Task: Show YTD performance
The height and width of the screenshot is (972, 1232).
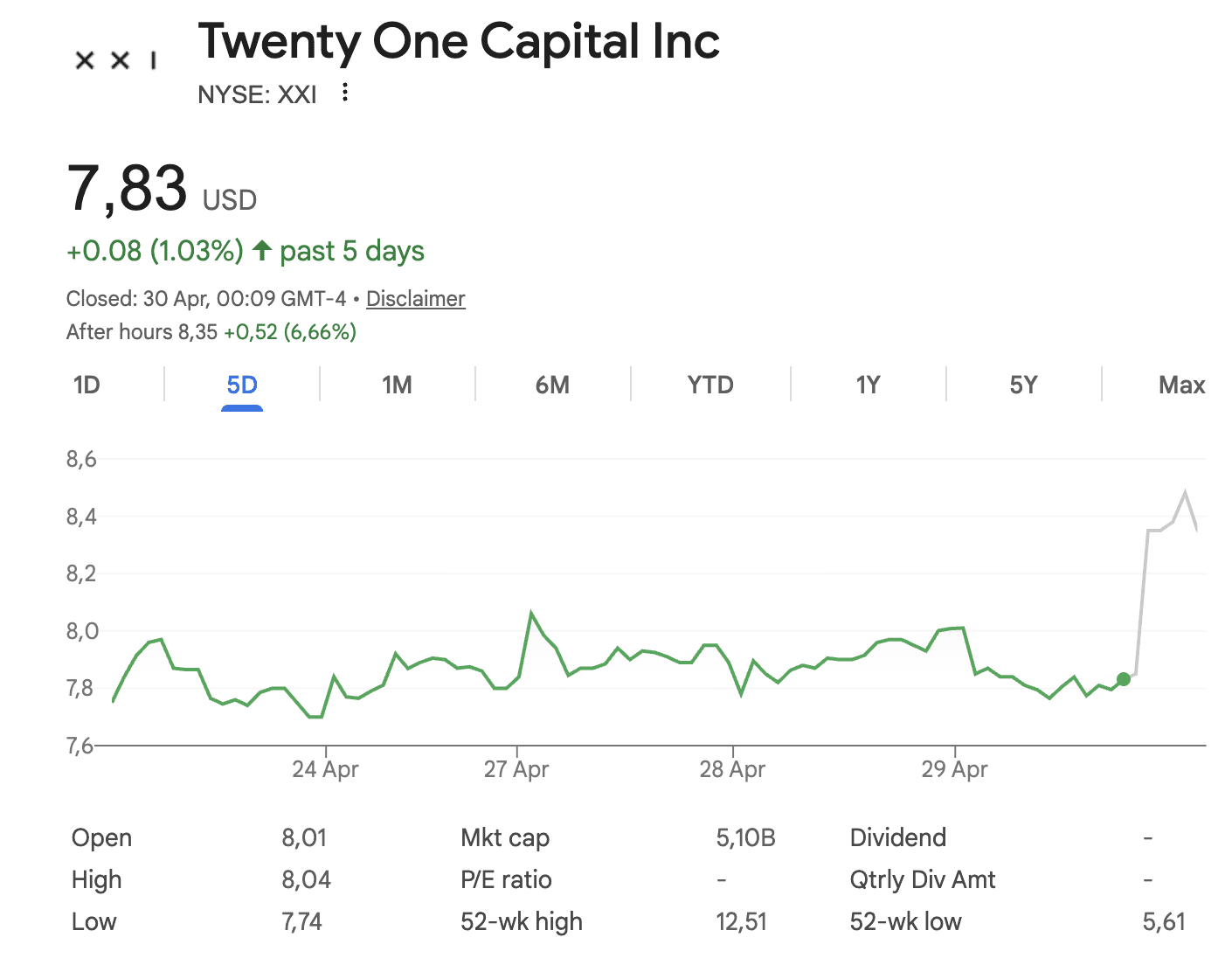Action: click(x=709, y=385)
